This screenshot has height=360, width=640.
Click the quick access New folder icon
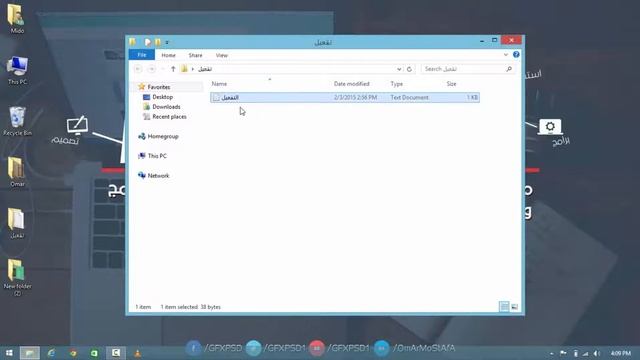coord(158,42)
